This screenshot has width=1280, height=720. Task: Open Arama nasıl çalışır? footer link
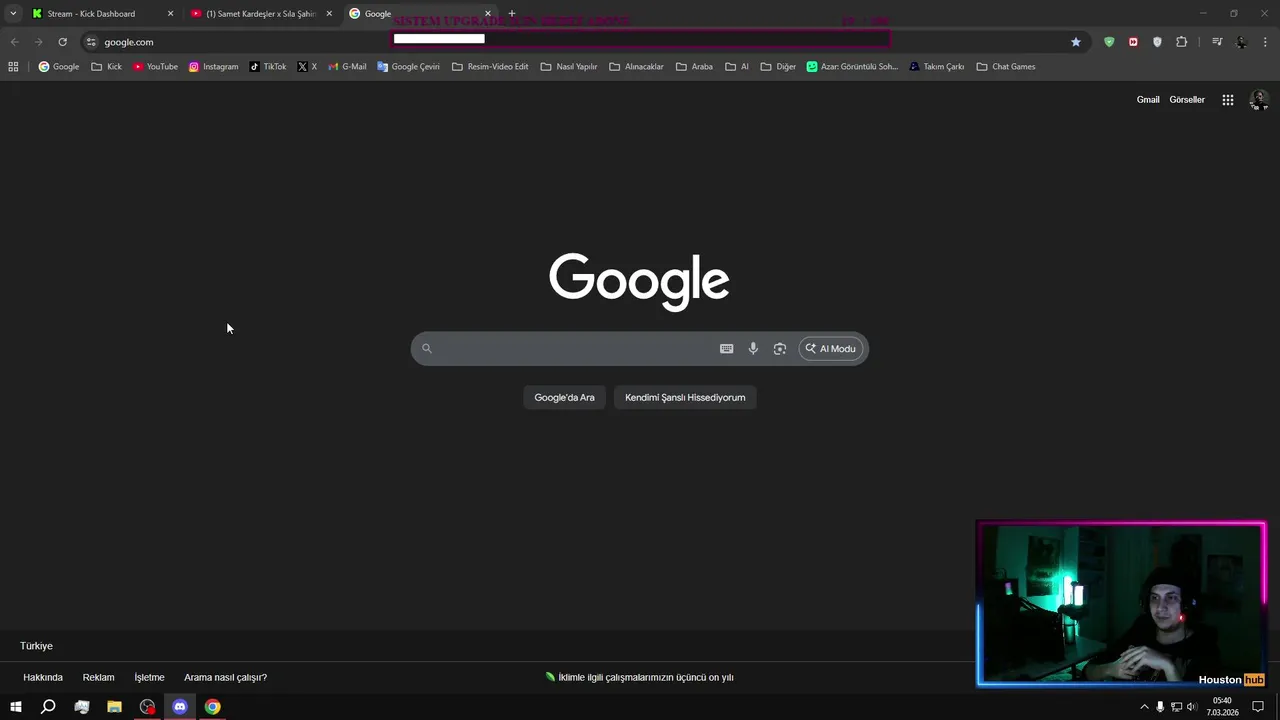225,678
